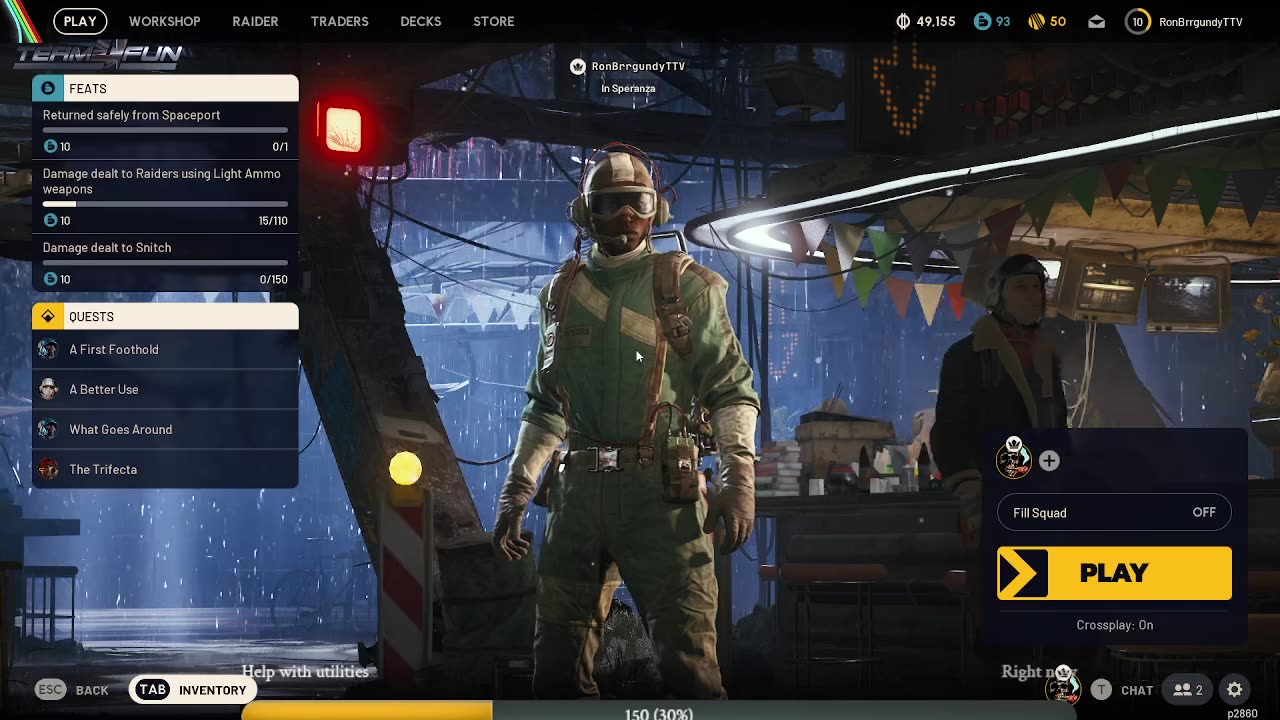The width and height of the screenshot is (1280, 720).
Task: Click the cred reward icon under Snitch feat
Action: pos(50,279)
